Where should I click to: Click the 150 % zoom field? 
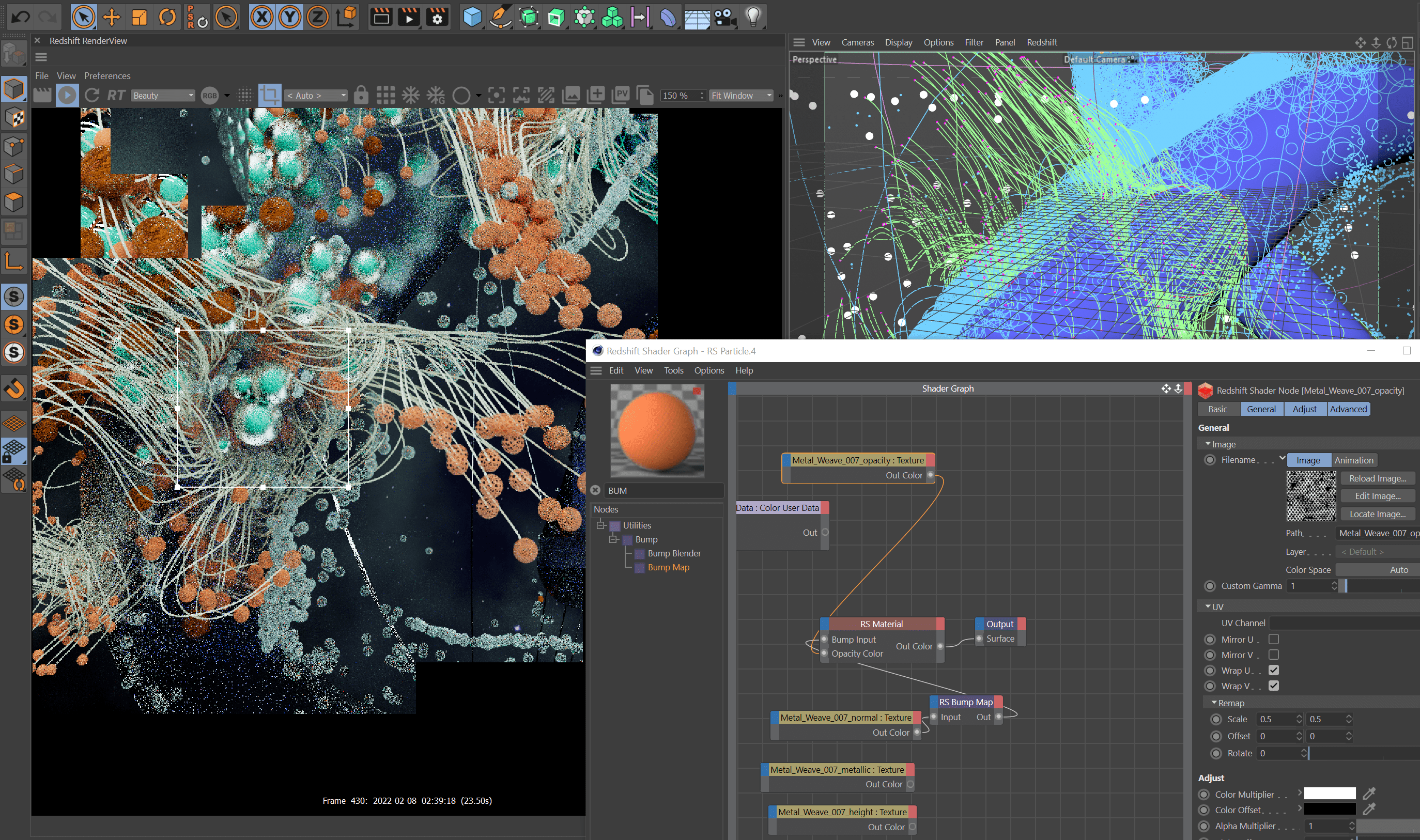coord(682,96)
